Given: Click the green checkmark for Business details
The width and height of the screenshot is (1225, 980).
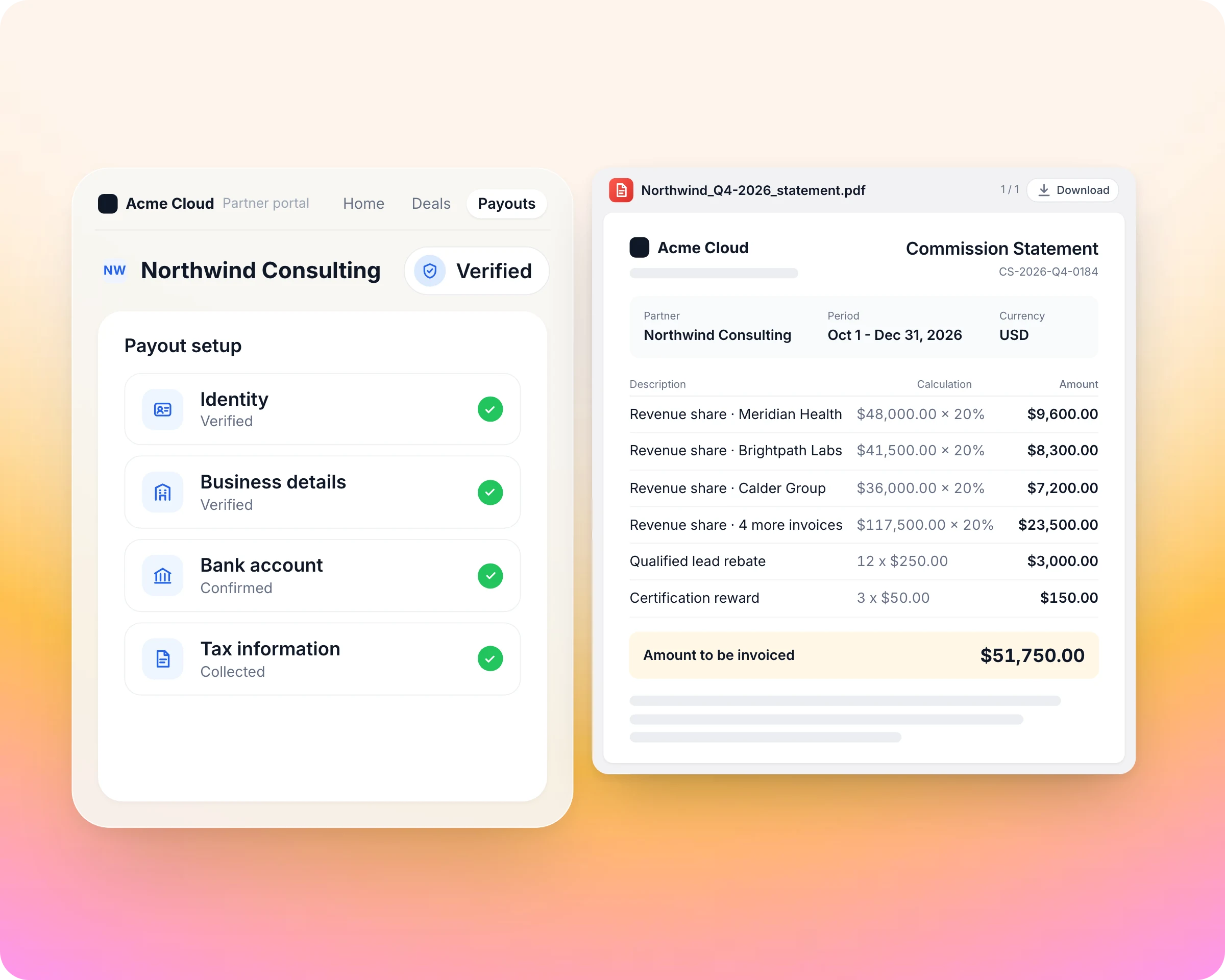Looking at the screenshot, I should 491,493.
